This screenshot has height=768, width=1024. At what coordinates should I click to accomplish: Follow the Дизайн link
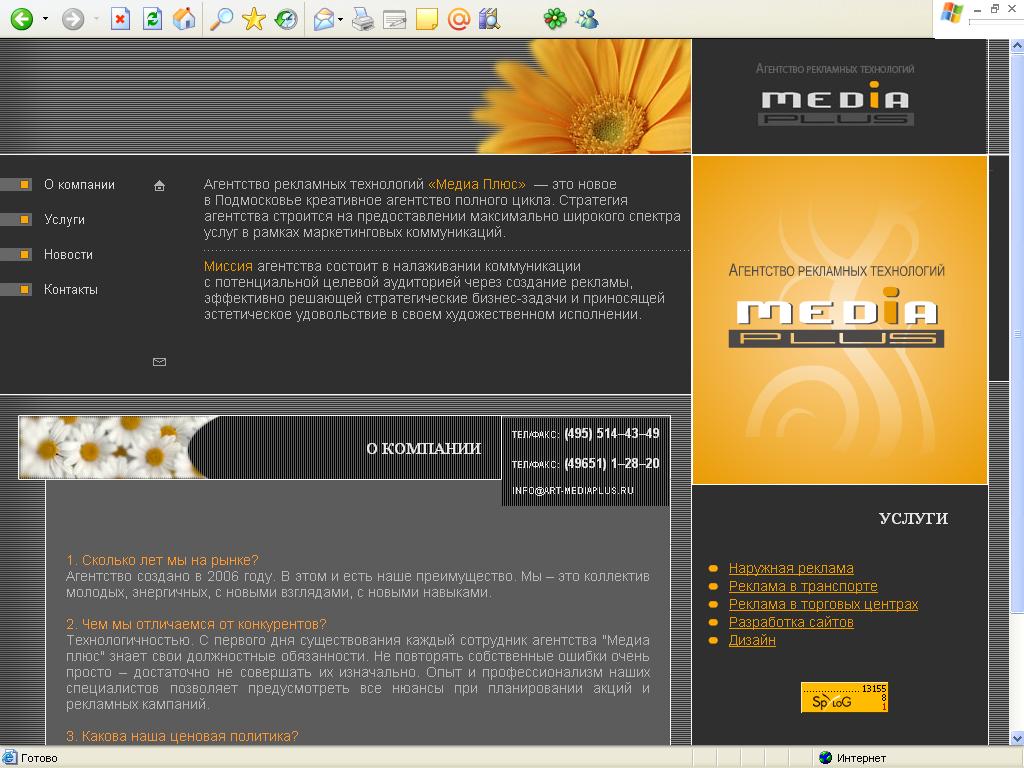pyautogui.click(x=752, y=641)
